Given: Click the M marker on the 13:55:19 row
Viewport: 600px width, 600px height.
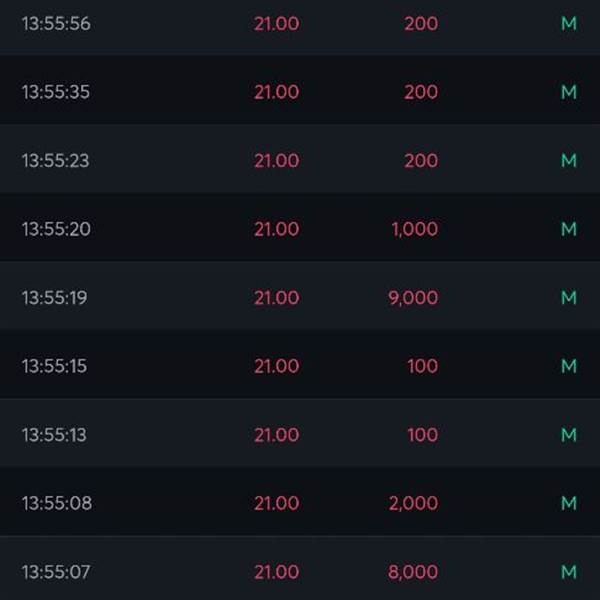Looking at the screenshot, I should (569, 298).
